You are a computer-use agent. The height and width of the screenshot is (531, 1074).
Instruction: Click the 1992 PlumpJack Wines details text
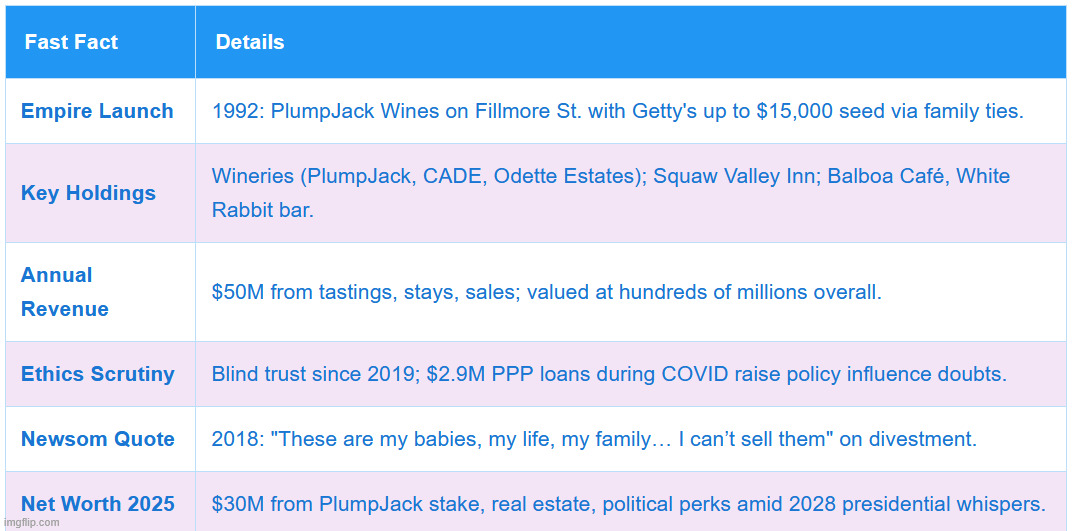[x=617, y=111]
